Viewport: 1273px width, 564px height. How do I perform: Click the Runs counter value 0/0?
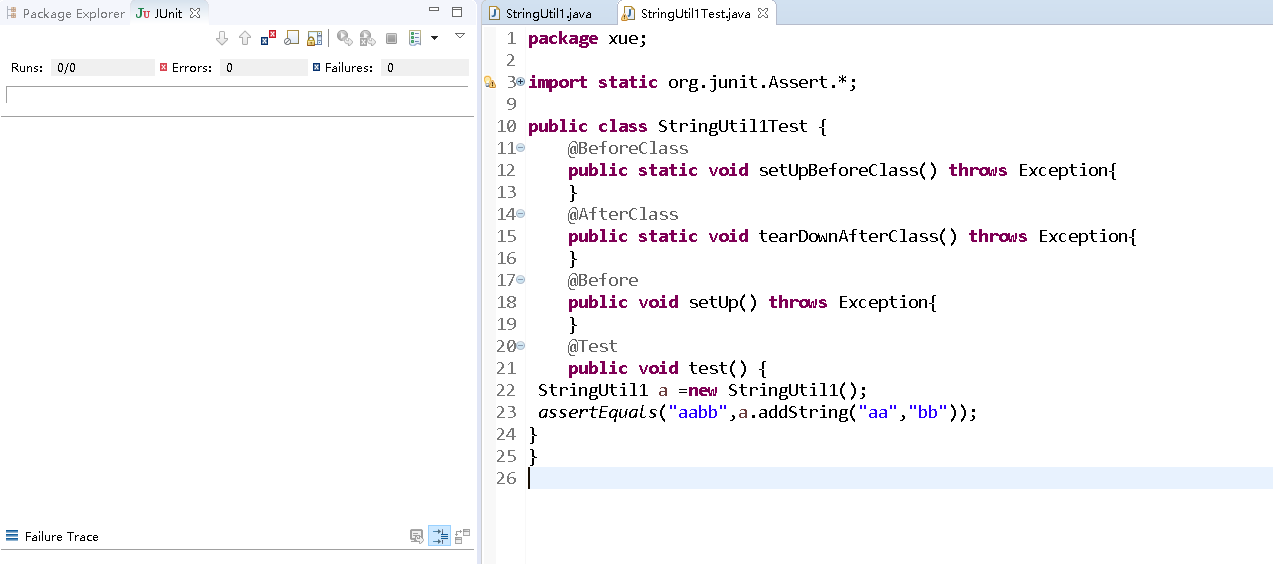pos(66,68)
